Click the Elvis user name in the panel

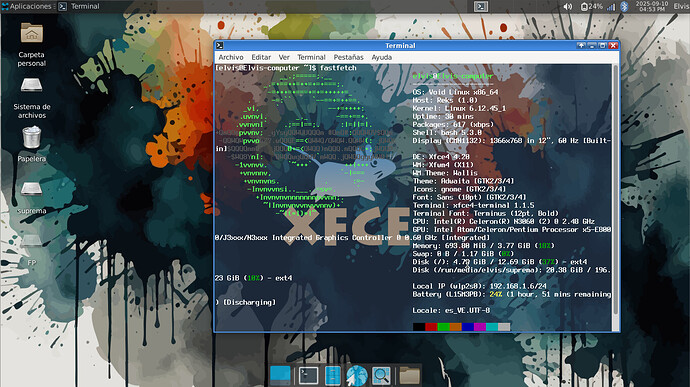point(681,6)
